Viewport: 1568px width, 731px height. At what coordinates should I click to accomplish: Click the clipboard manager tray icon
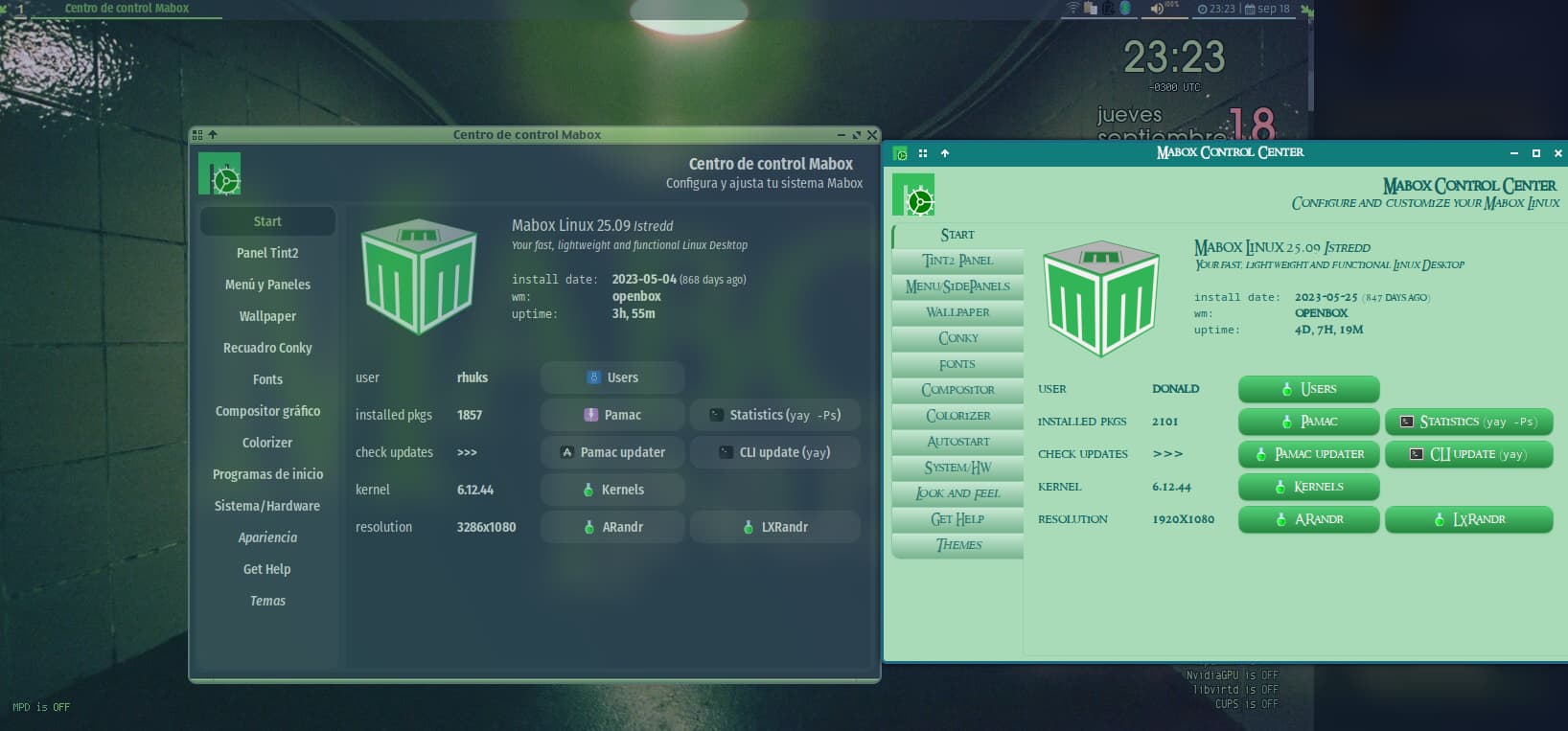pyautogui.click(x=1091, y=9)
